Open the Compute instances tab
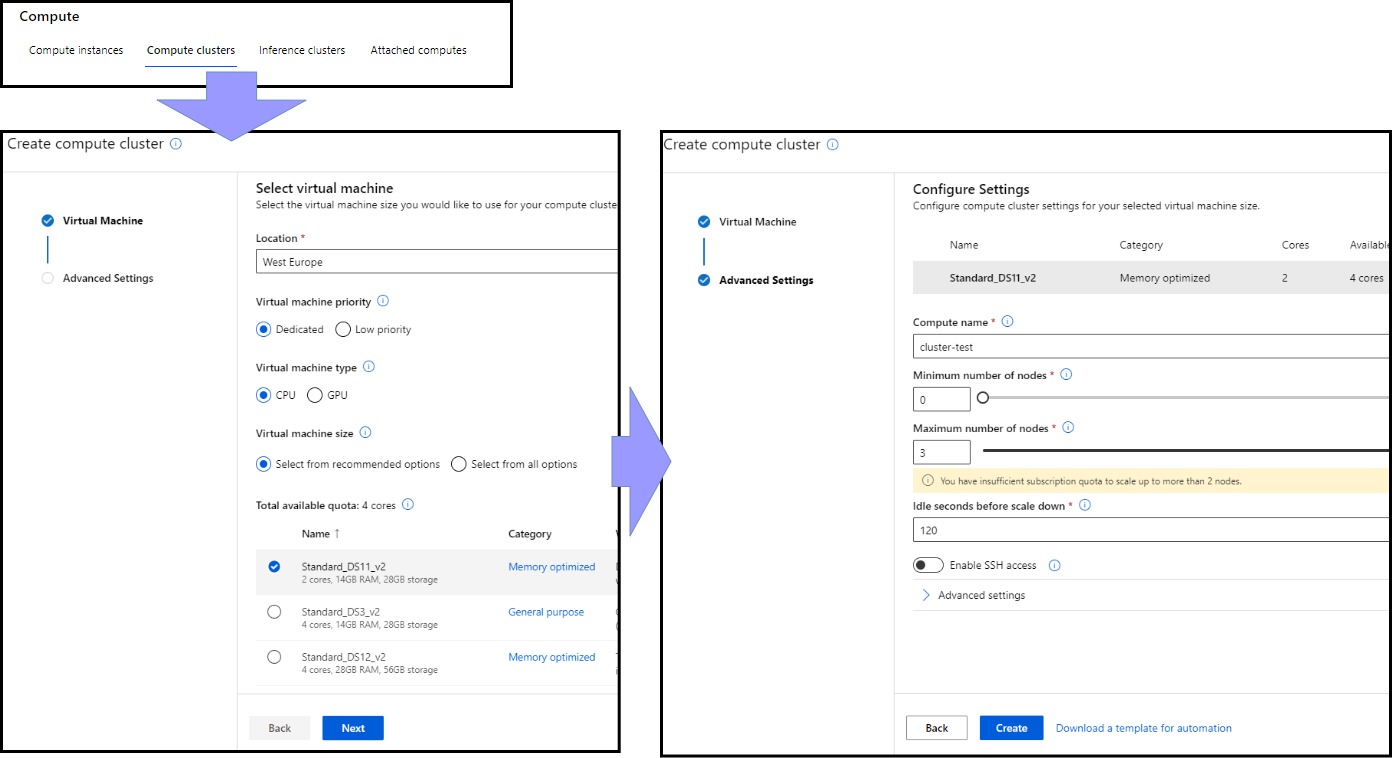Screen dimensions: 1392x758 76,50
